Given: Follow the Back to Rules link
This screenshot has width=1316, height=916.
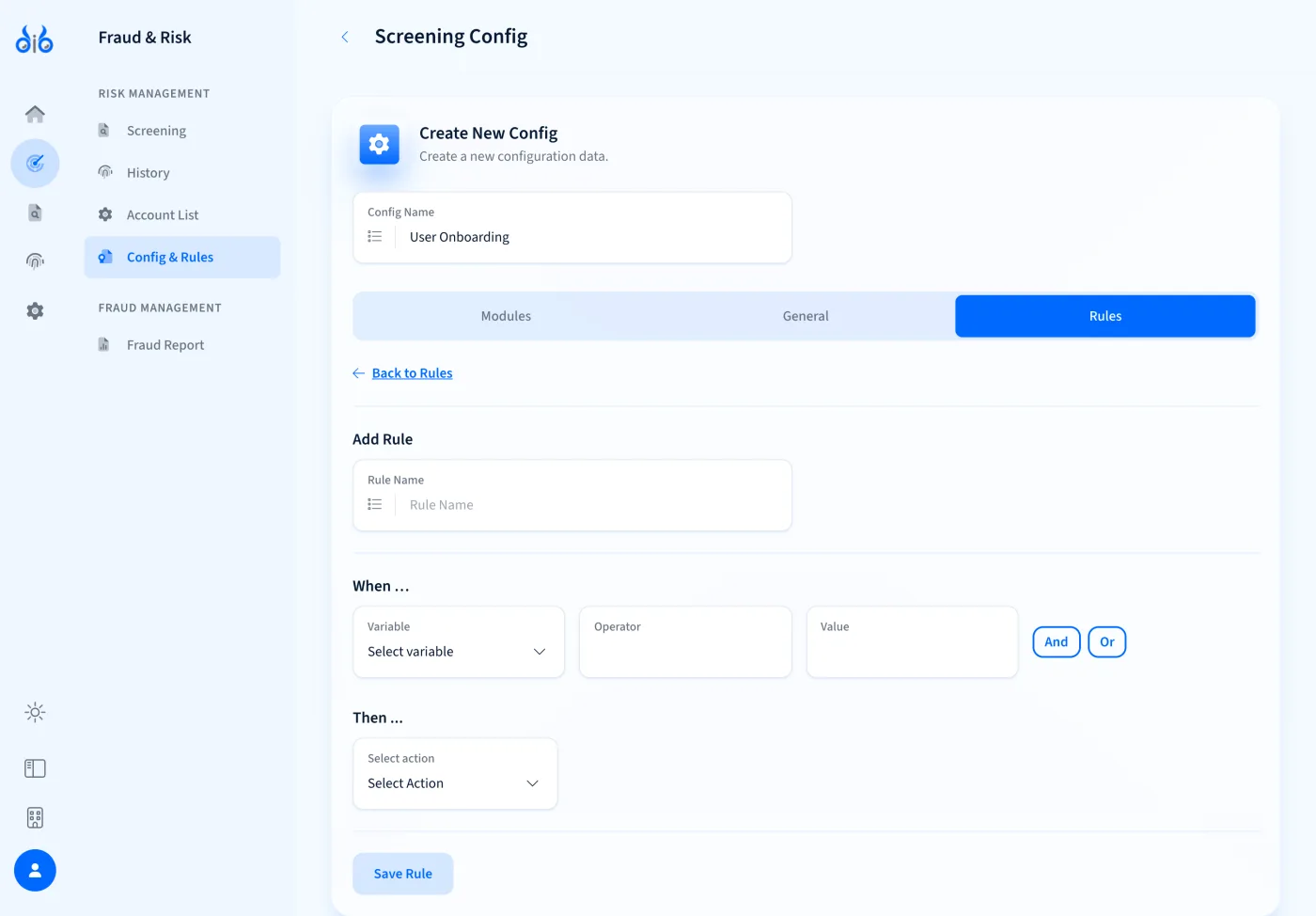Looking at the screenshot, I should pos(412,373).
